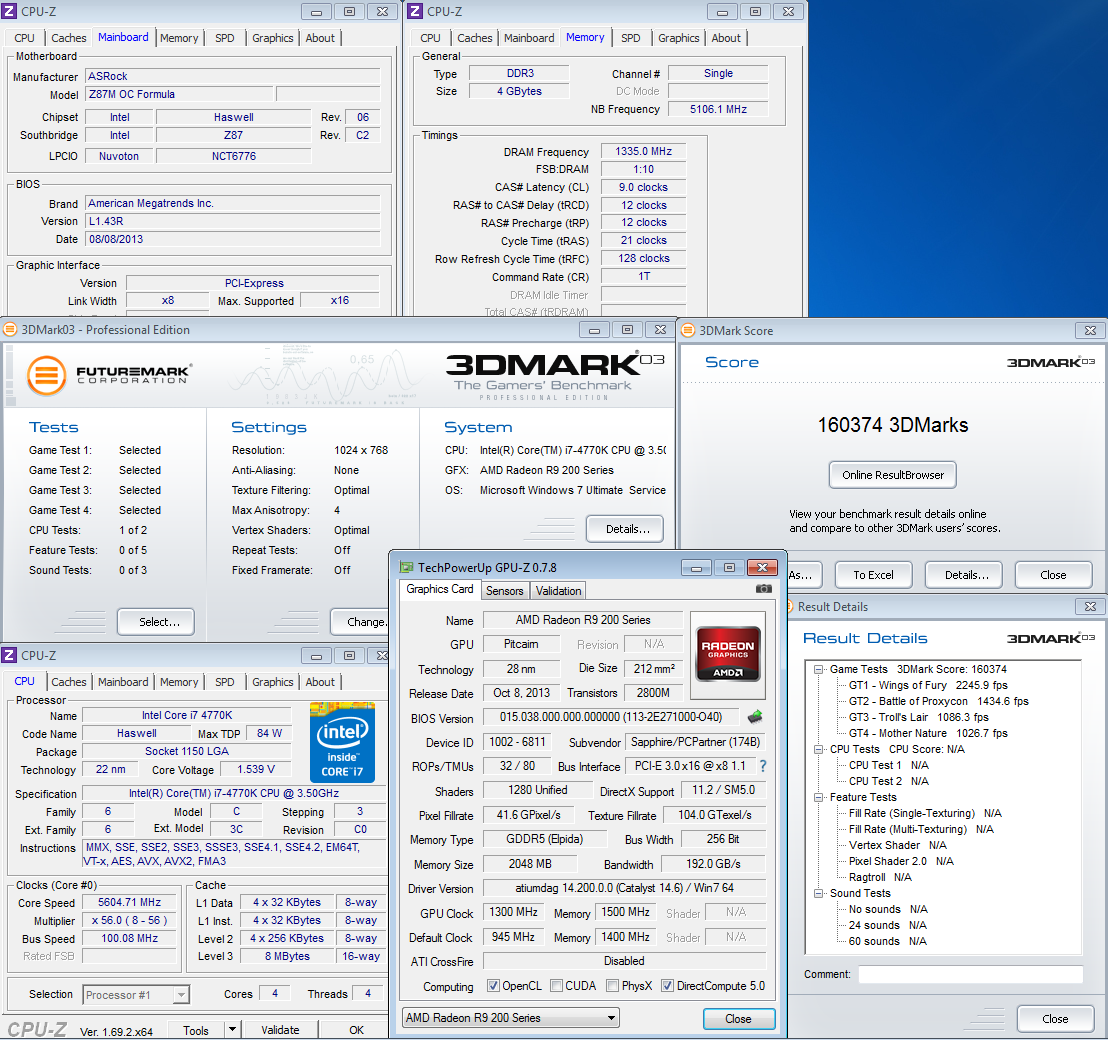Click Intel Core i7 logo in CPU-Z
1108x1051 pixels.
click(343, 742)
